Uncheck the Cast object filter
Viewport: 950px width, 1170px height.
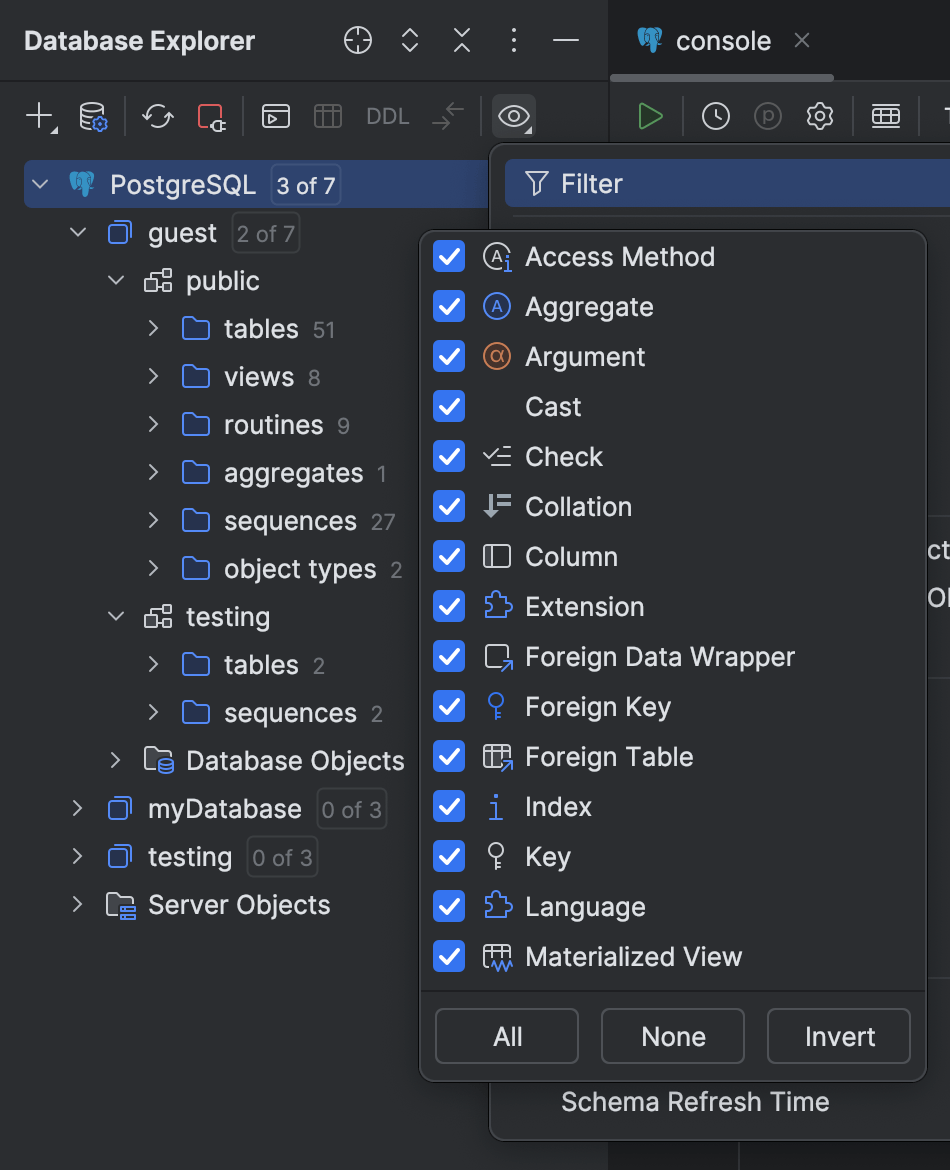click(449, 406)
